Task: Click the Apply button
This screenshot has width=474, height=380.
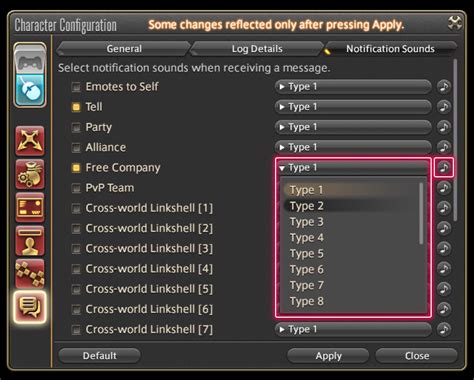Action: 328,356
